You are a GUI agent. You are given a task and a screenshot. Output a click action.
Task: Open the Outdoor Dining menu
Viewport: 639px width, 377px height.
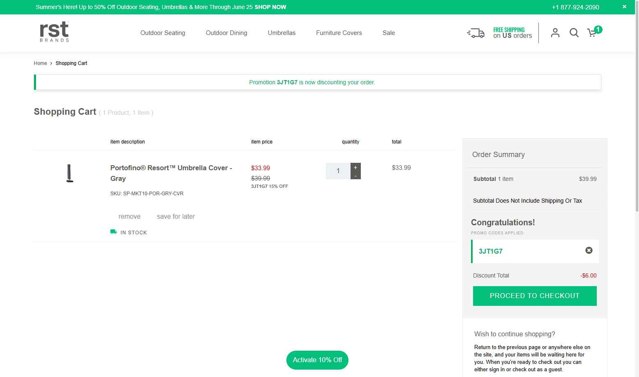pos(226,33)
